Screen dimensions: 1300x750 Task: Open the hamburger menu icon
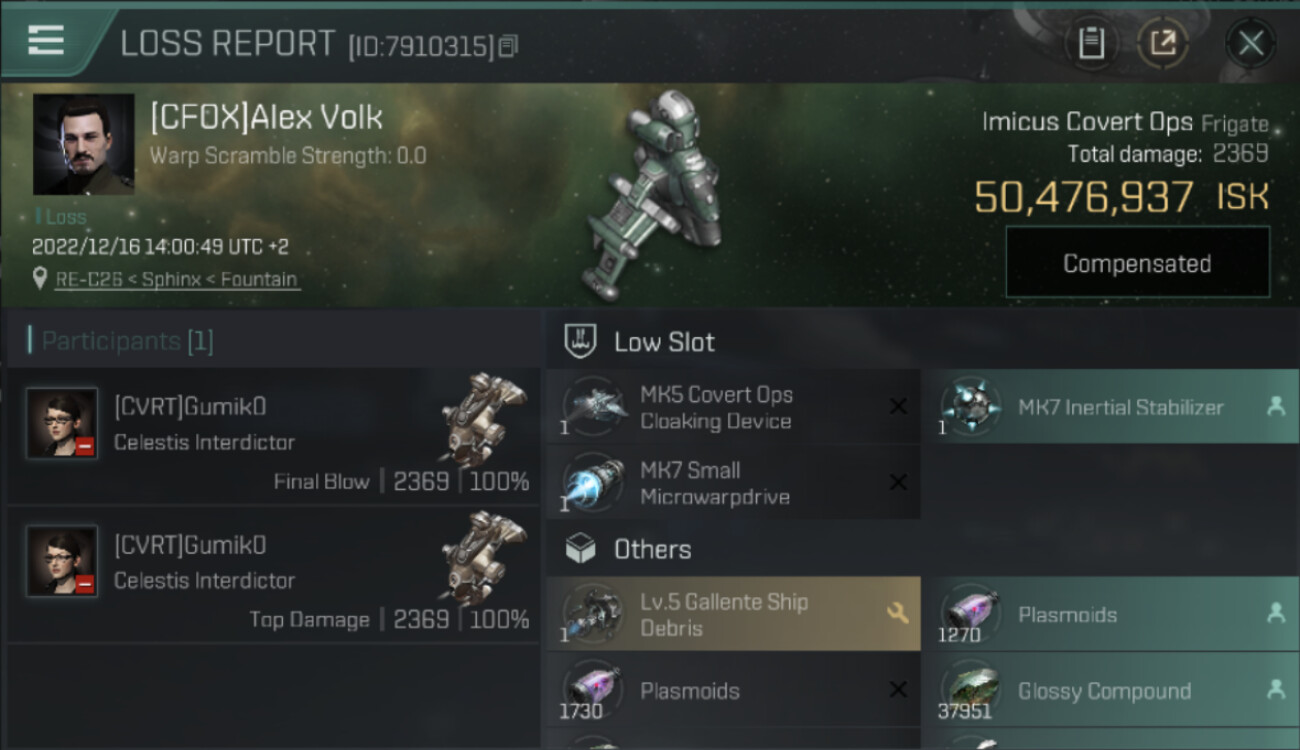pos(46,41)
